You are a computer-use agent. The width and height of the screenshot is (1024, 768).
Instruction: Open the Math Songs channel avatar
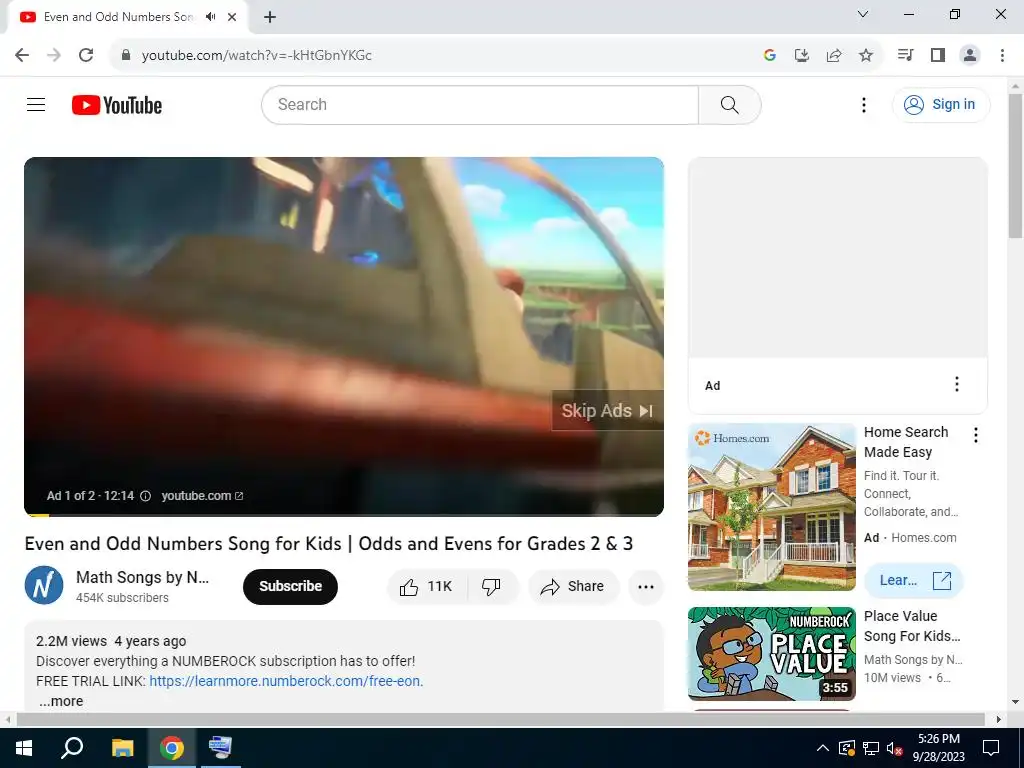coord(44,585)
